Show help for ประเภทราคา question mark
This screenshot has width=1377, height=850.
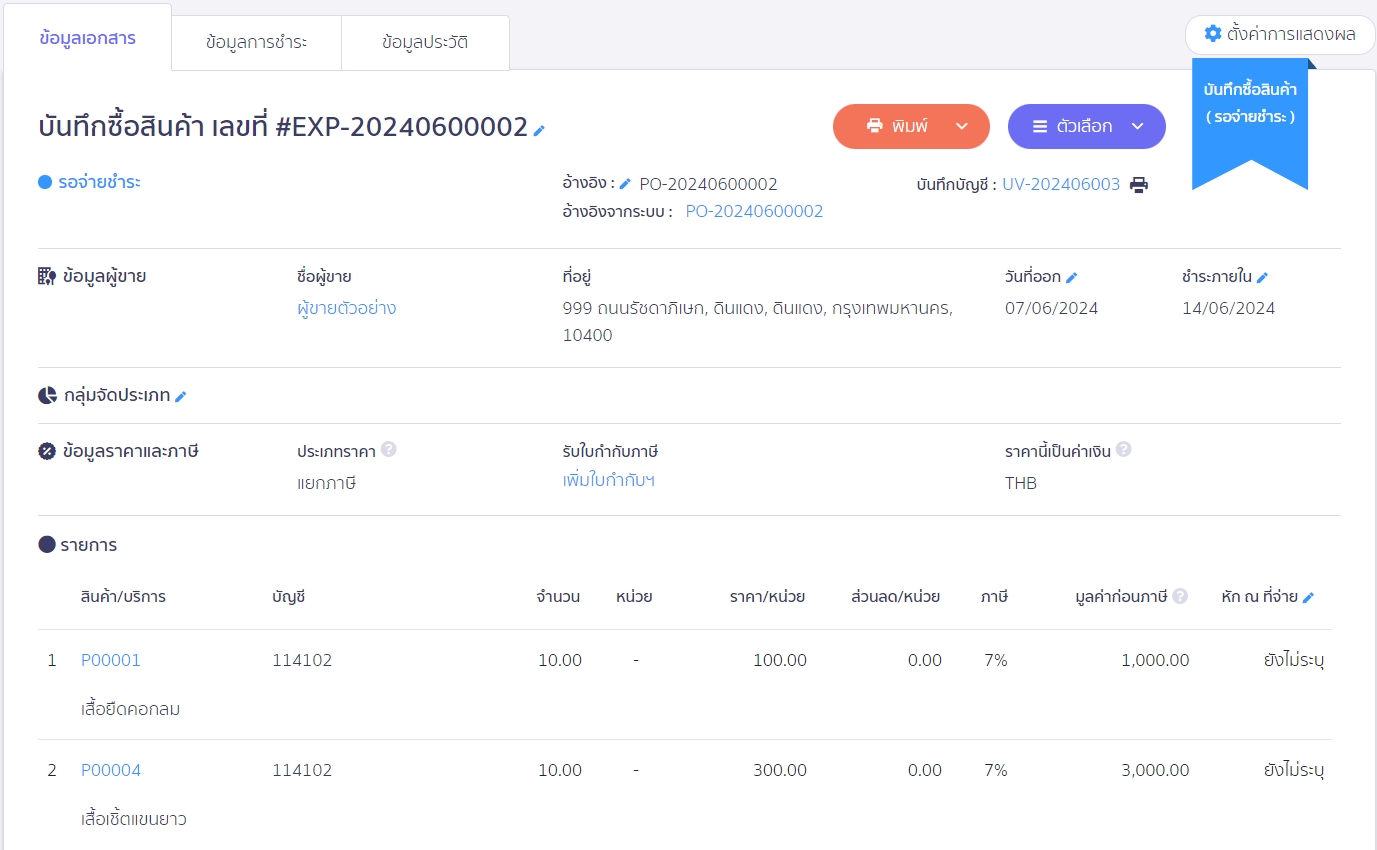coord(389,450)
